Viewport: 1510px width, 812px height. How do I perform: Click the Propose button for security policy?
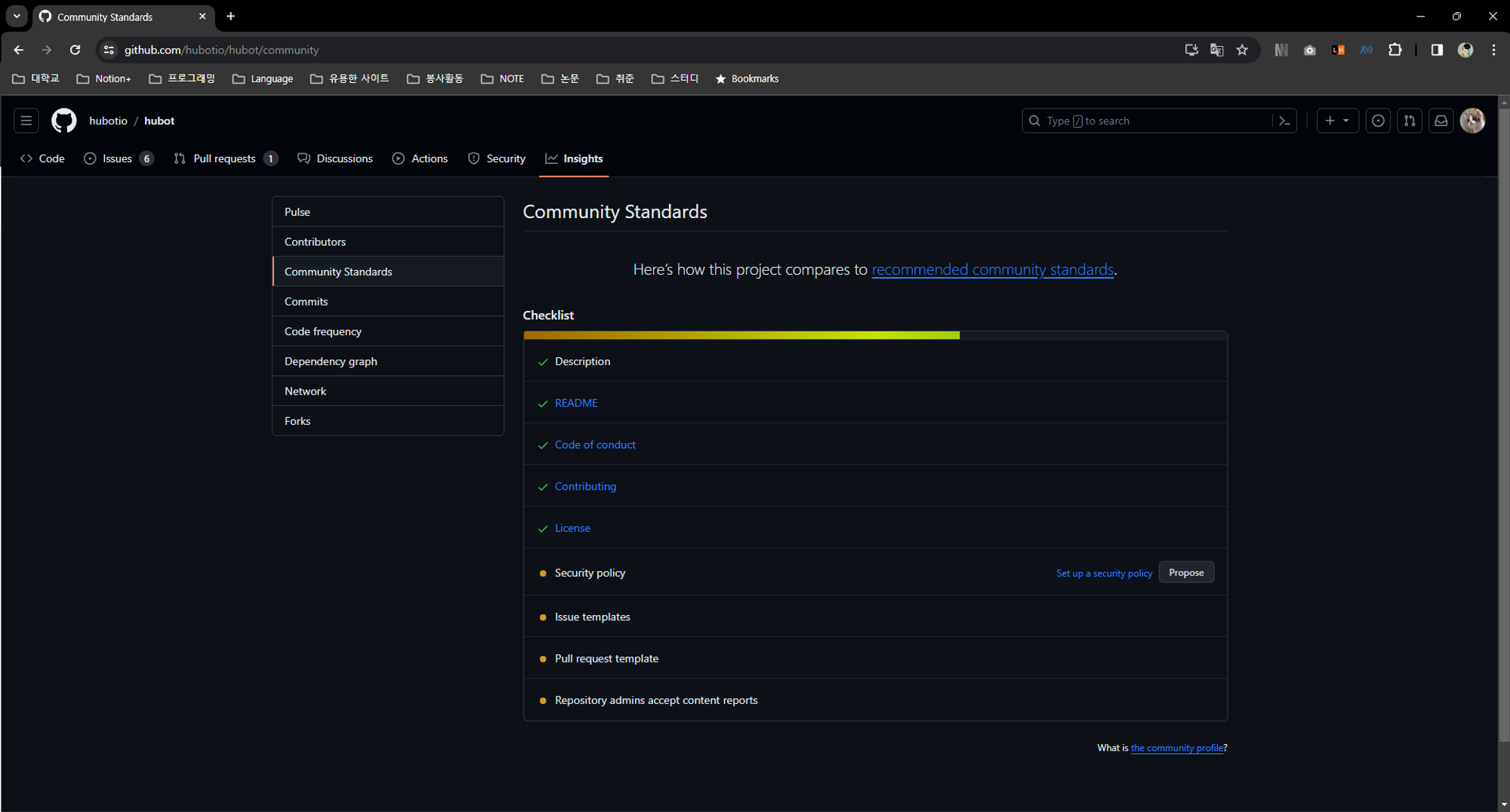pos(1186,573)
